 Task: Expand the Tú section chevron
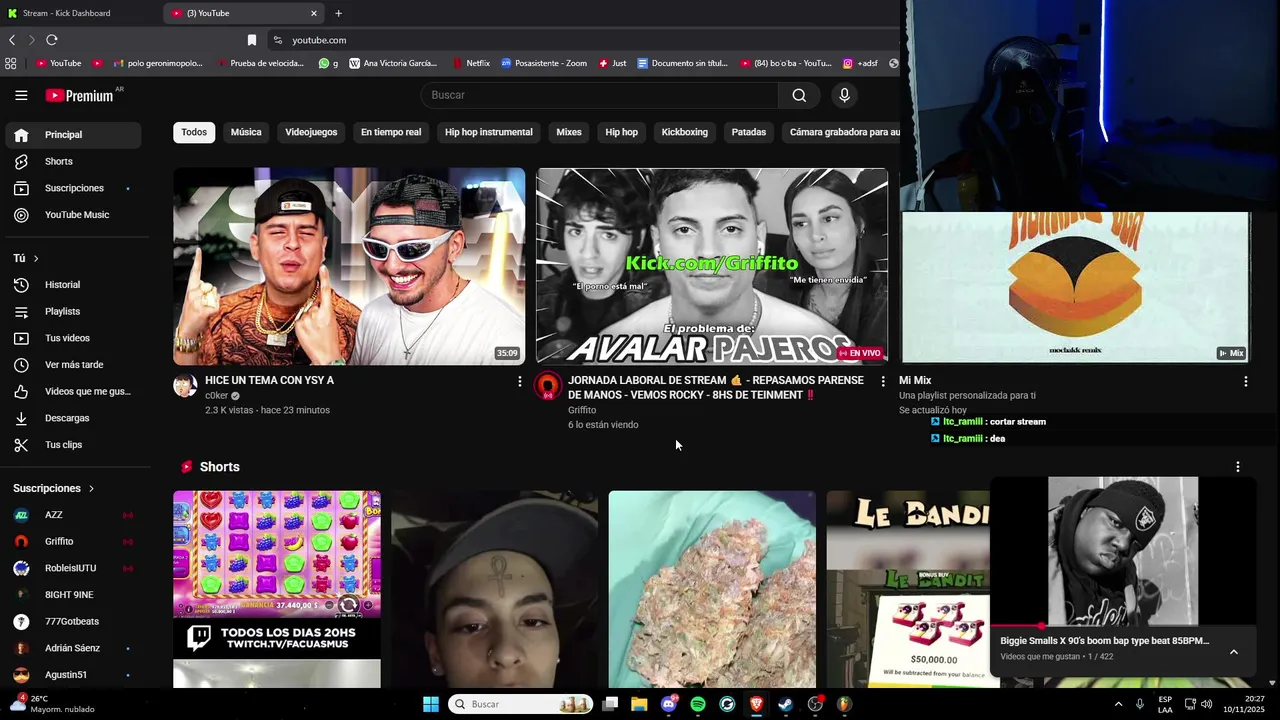click(36, 258)
